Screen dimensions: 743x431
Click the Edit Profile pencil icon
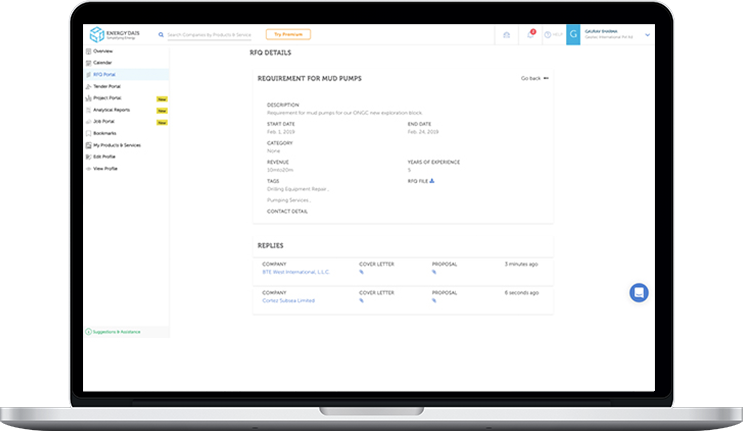[x=88, y=157]
